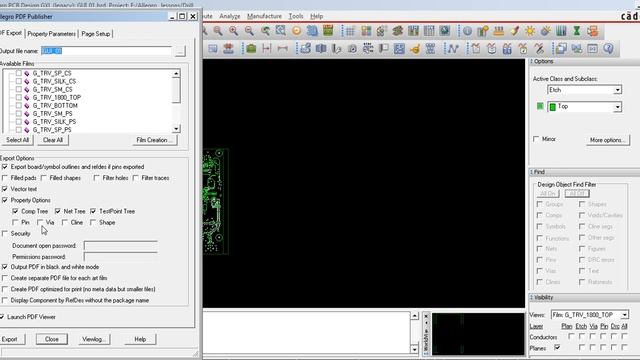
Task: Toggle the Vector text checkbox
Action: (x=5, y=189)
